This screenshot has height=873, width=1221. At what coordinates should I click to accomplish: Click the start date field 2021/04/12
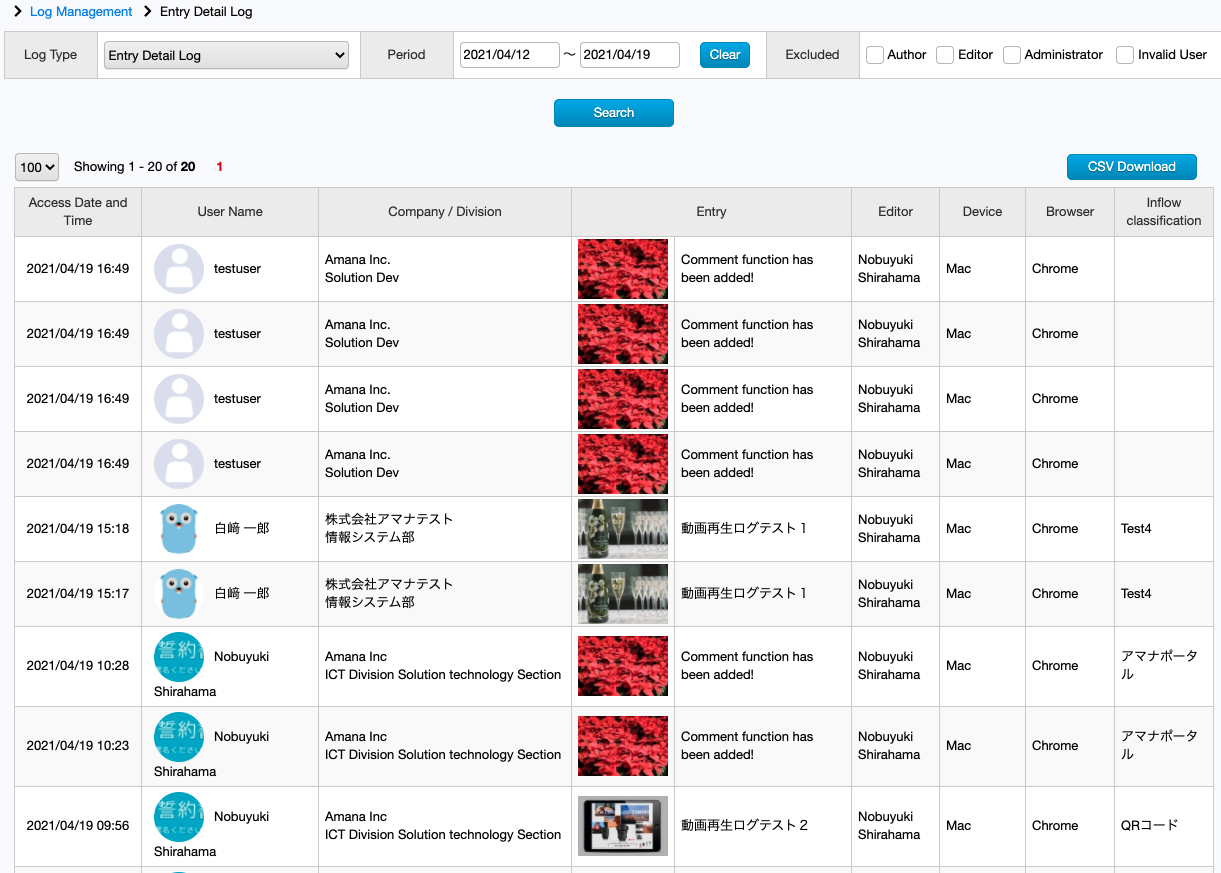[510, 55]
